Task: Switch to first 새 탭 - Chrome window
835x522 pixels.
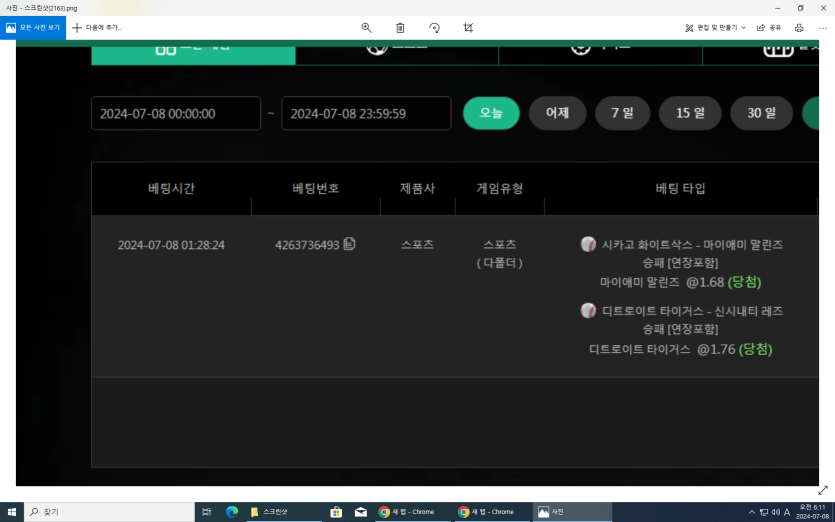Action: point(413,512)
